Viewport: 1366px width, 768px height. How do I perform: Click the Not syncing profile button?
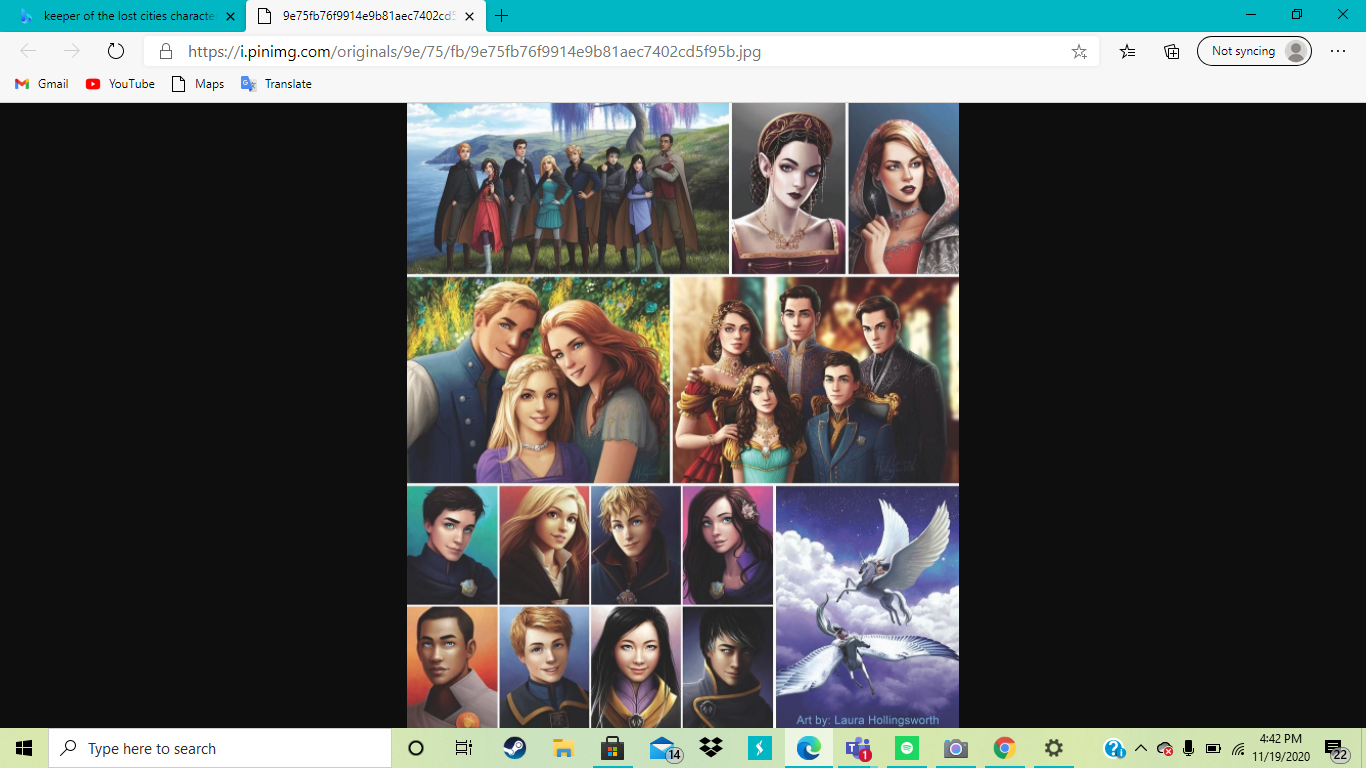tap(1254, 51)
